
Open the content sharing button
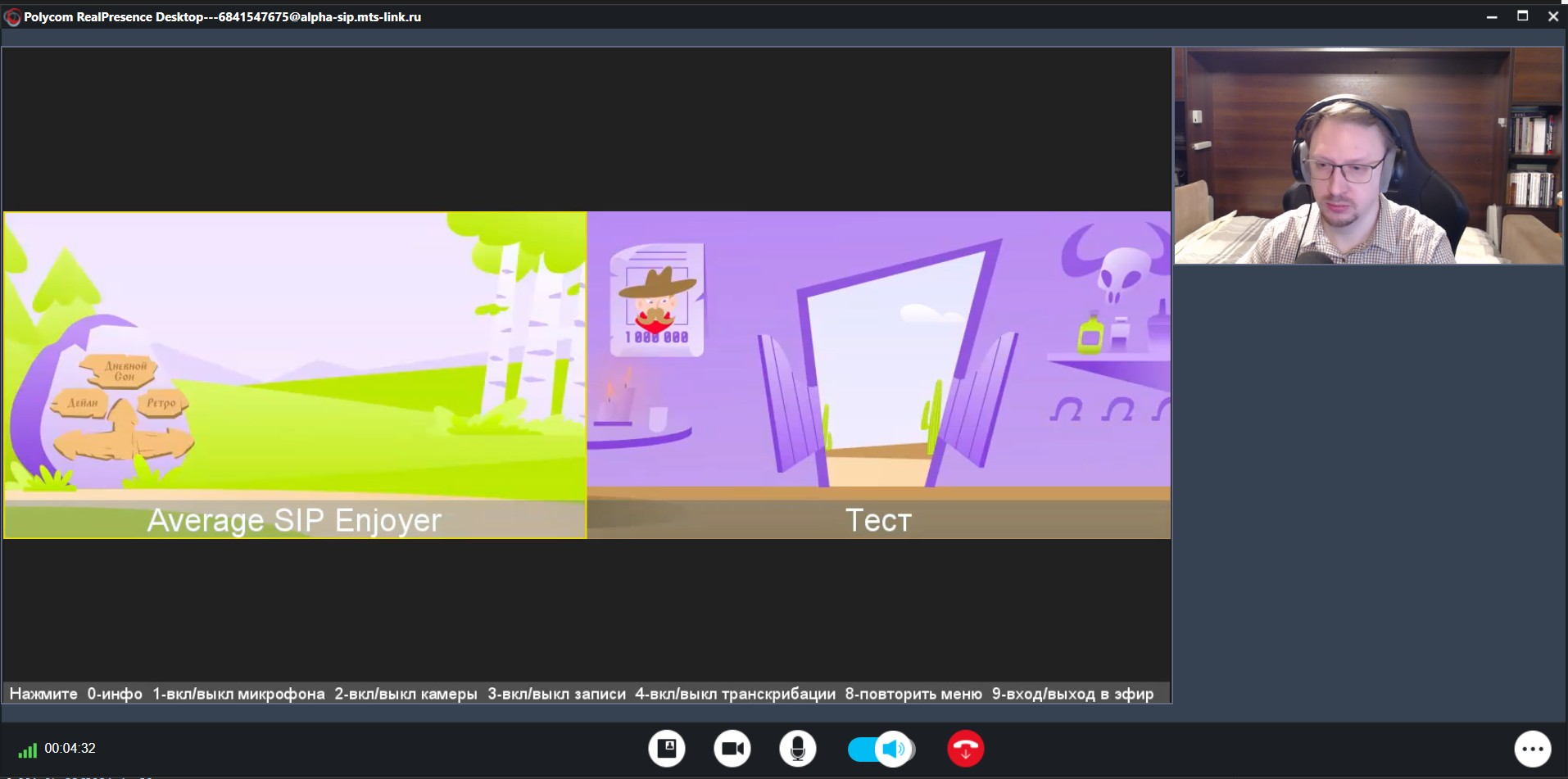coord(667,749)
